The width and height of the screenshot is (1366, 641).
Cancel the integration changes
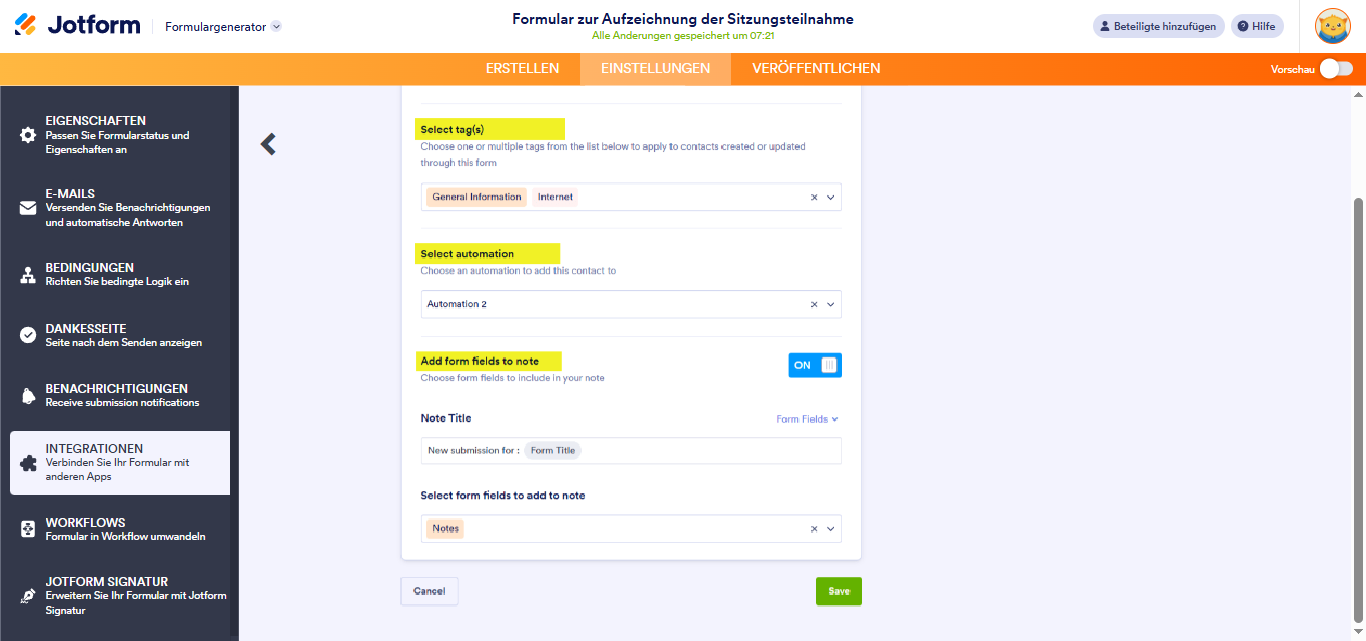(429, 590)
